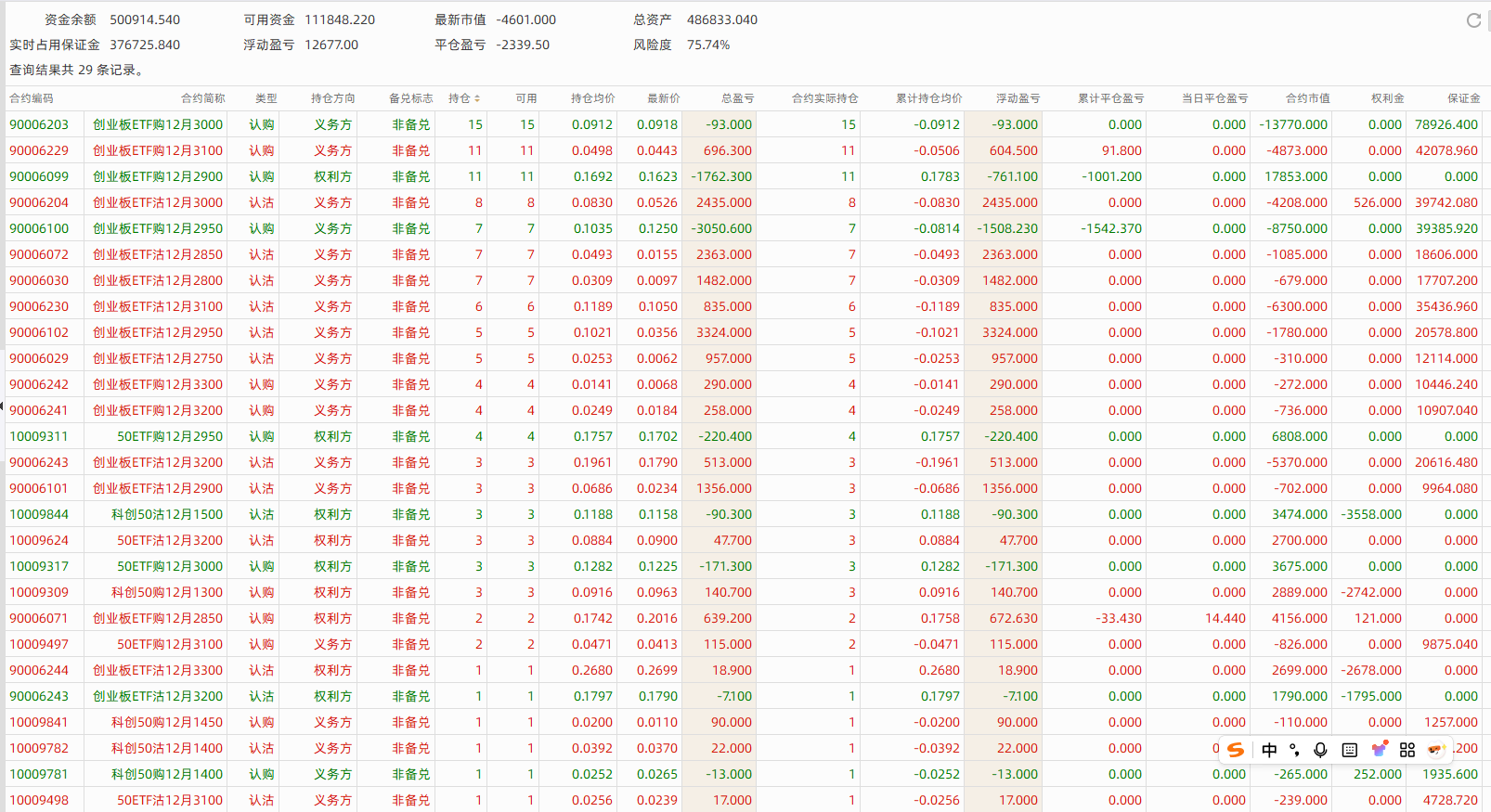
Task: Click the 浮动盈亏 column header
Action: click(1018, 98)
